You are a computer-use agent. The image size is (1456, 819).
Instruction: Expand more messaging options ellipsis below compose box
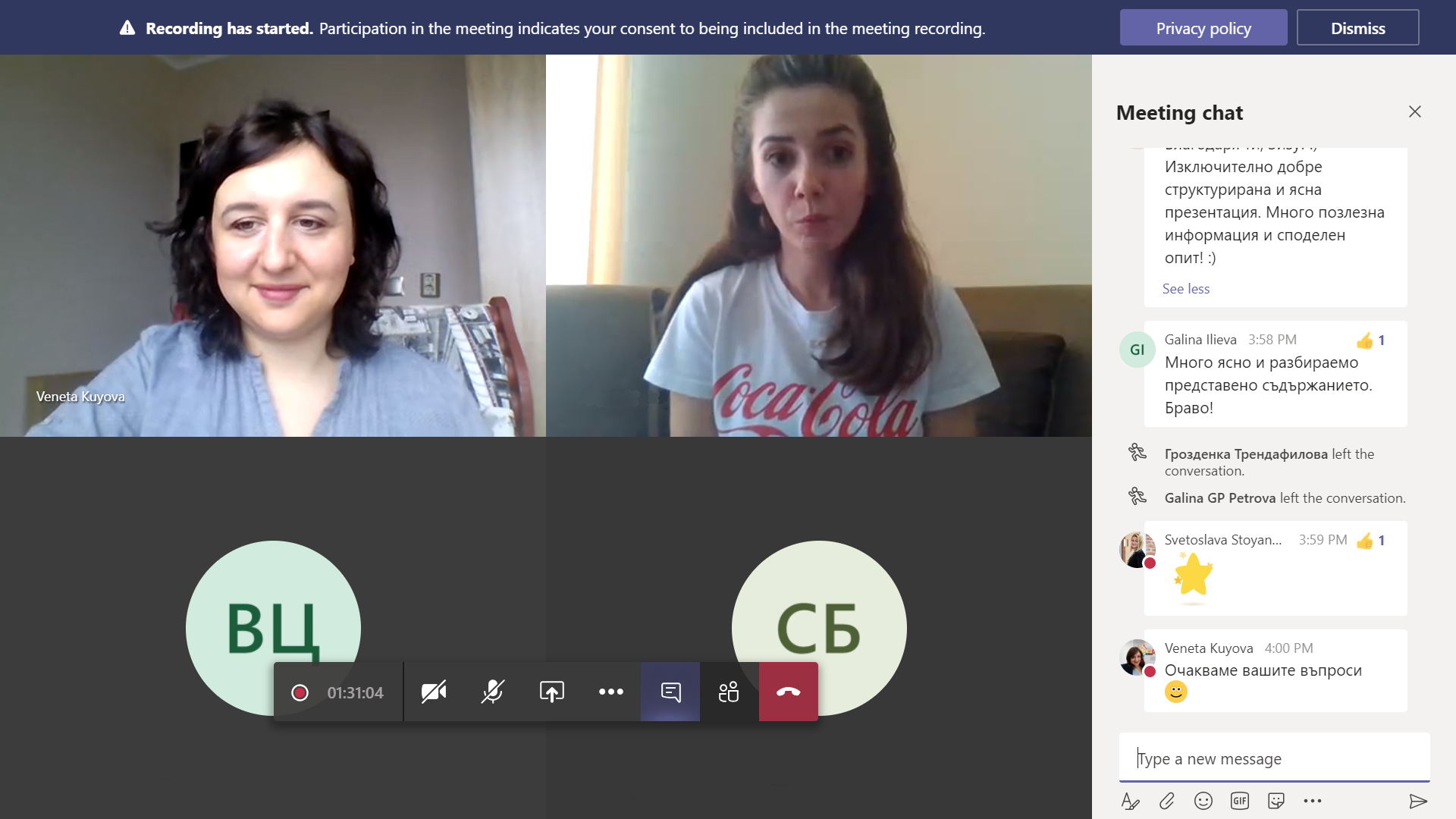click(1313, 801)
